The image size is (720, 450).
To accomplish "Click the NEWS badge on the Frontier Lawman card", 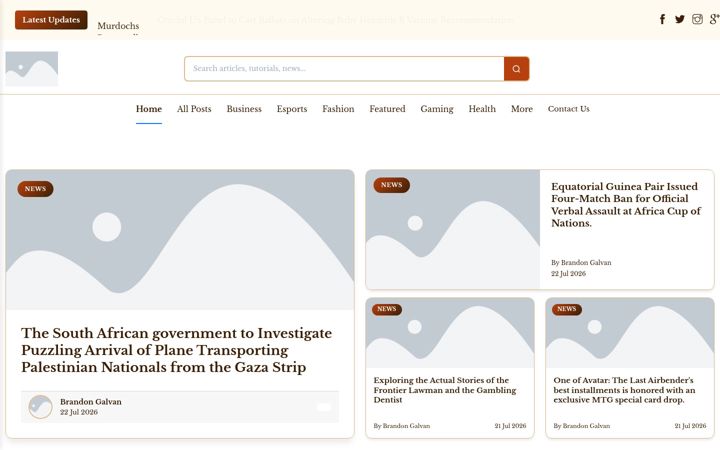I will 387,309.
